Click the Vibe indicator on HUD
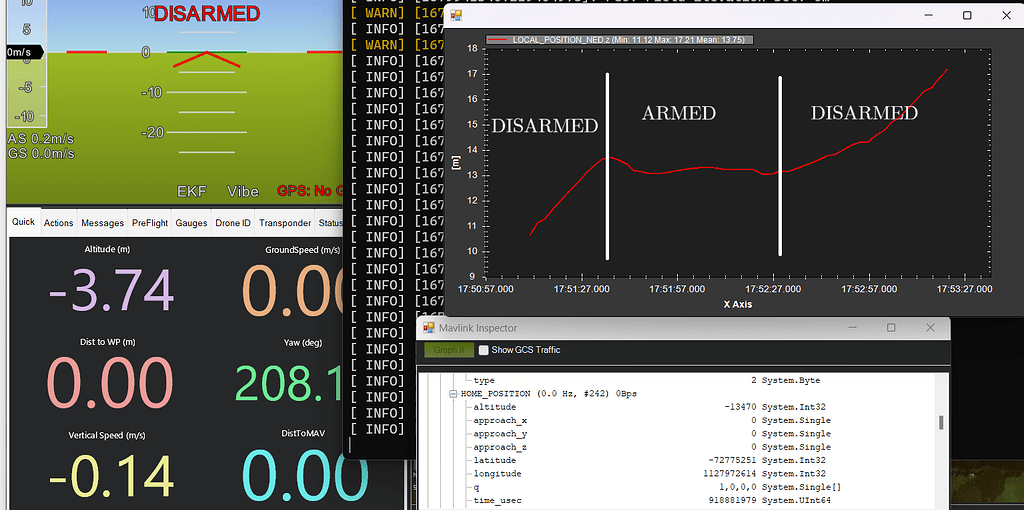1024x510 pixels. click(242, 191)
